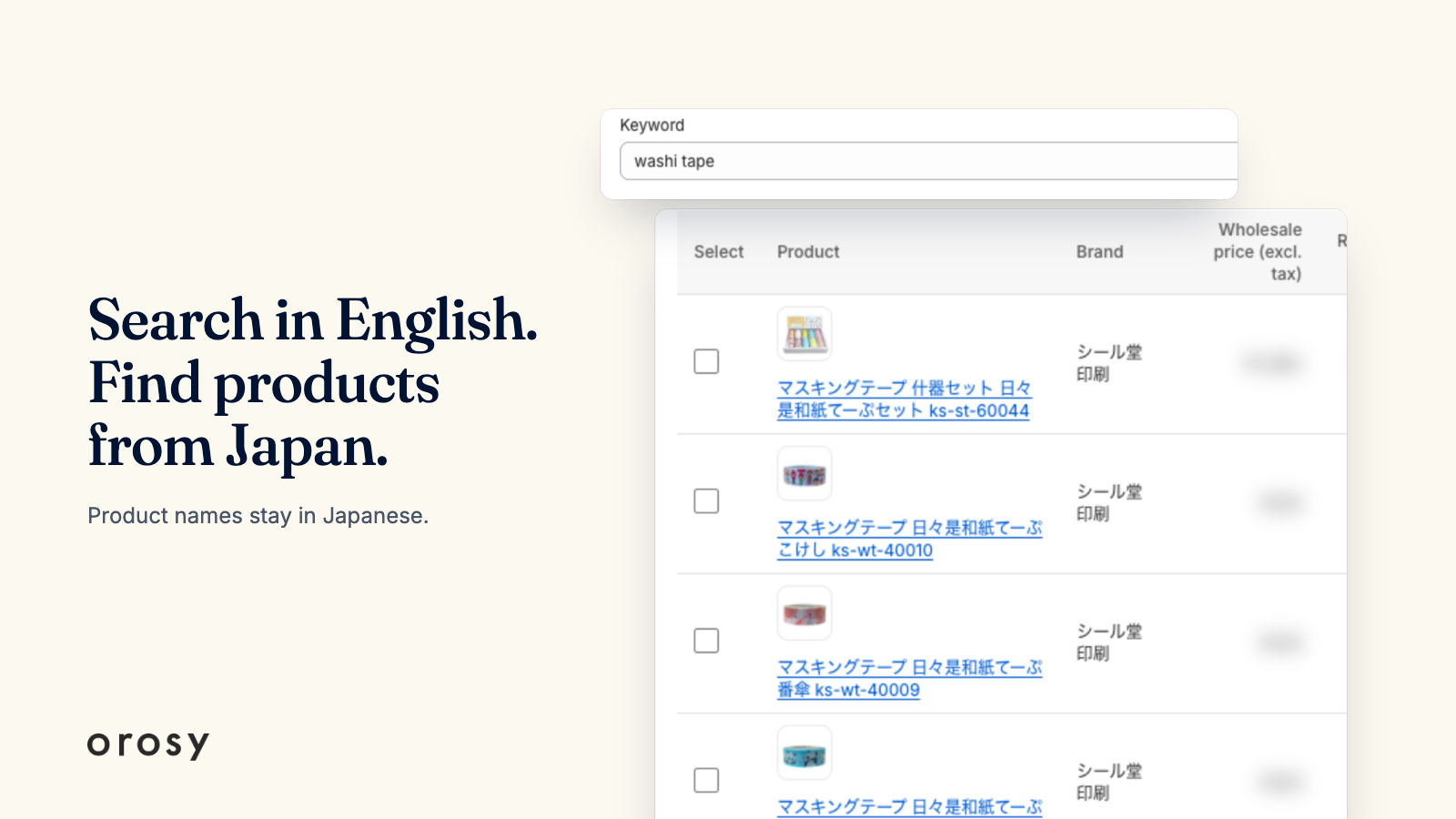This screenshot has width=1456, height=819.
Task: Click the Search in English headline
Action: (x=313, y=383)
